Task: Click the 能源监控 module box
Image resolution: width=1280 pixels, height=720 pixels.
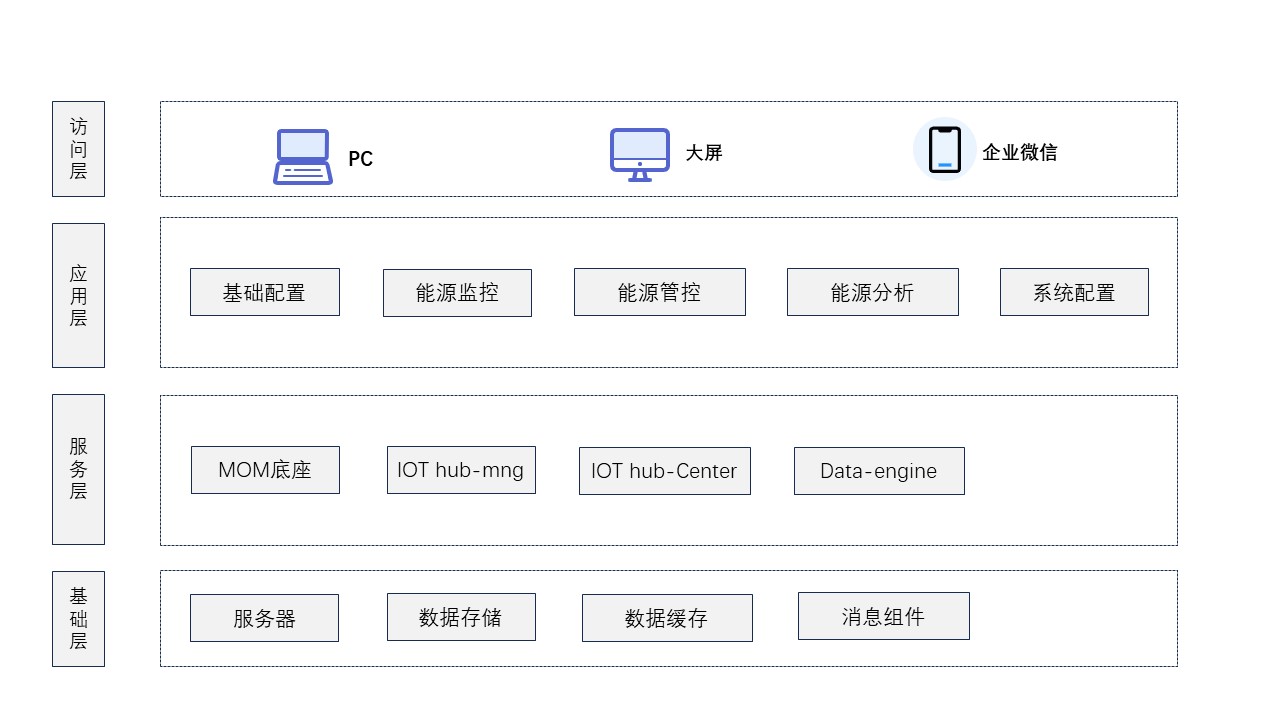Action: pyautogui.click(x=457, y=293)
